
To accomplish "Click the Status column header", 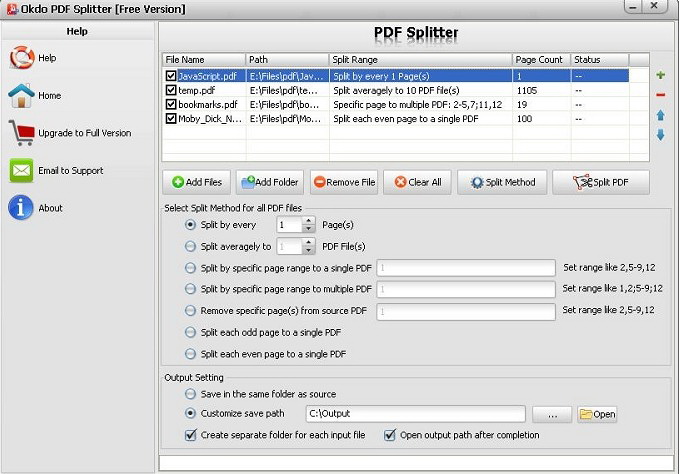I will tap(599, 60).
